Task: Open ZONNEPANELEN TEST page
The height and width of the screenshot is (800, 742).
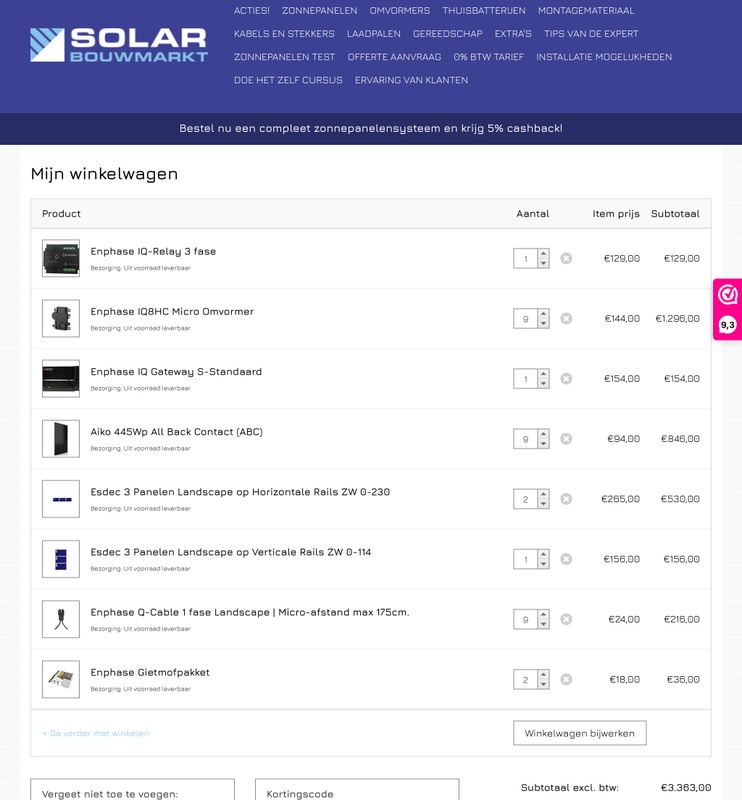Action: point(284,57)
